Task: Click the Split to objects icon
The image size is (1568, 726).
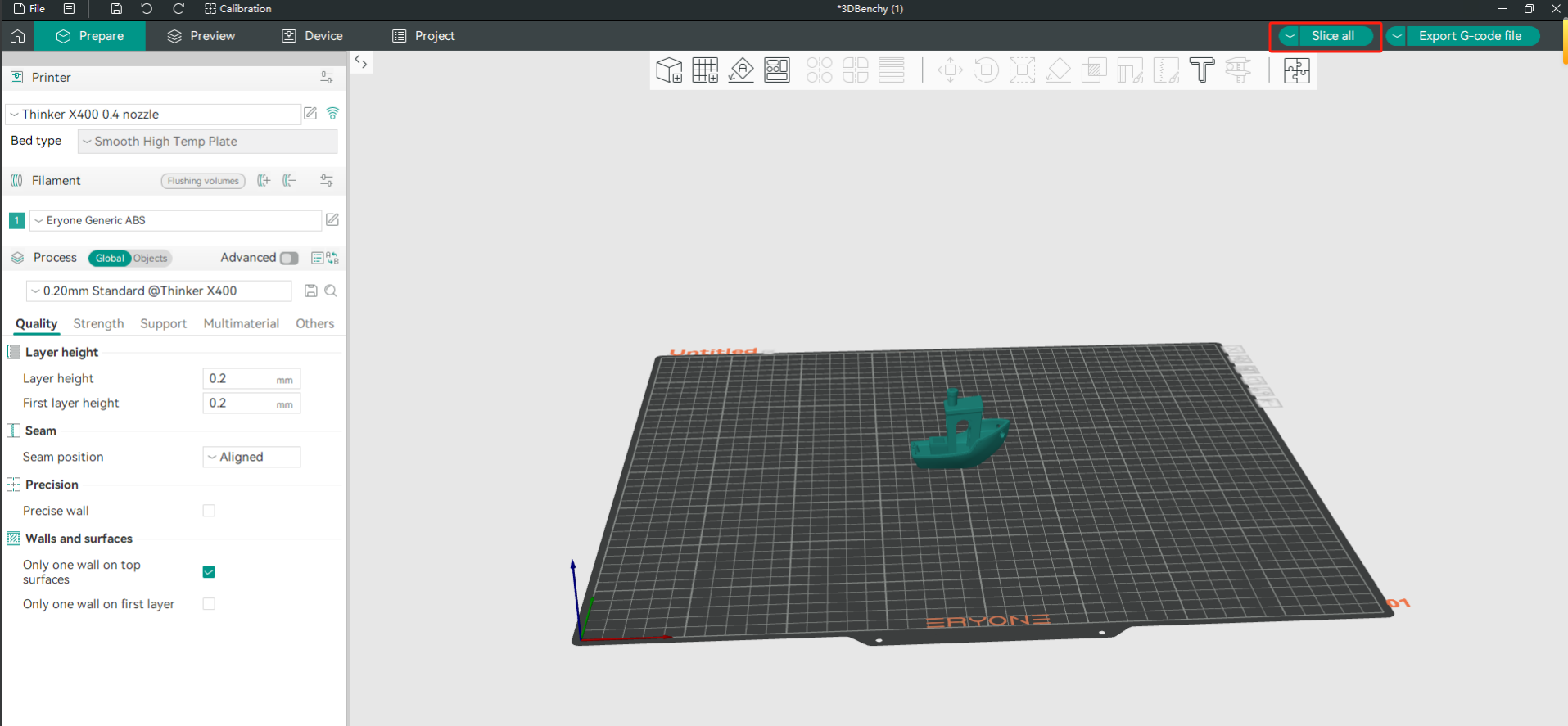Action: [819, 70]
